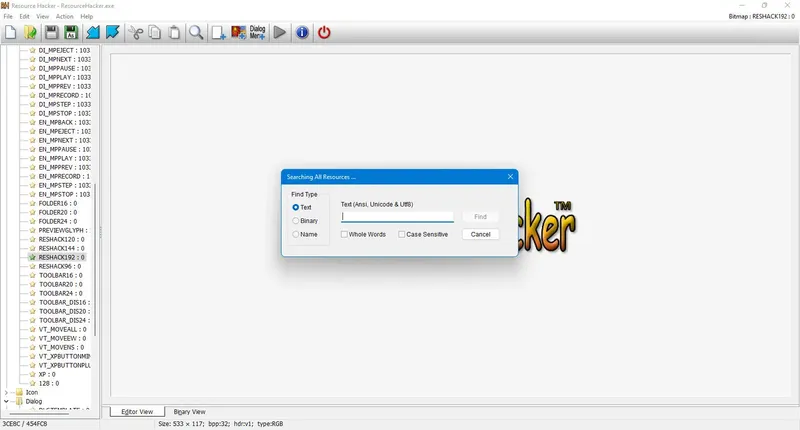Click the Add image resource icon
800x430 pixels.
click(238, 33)
